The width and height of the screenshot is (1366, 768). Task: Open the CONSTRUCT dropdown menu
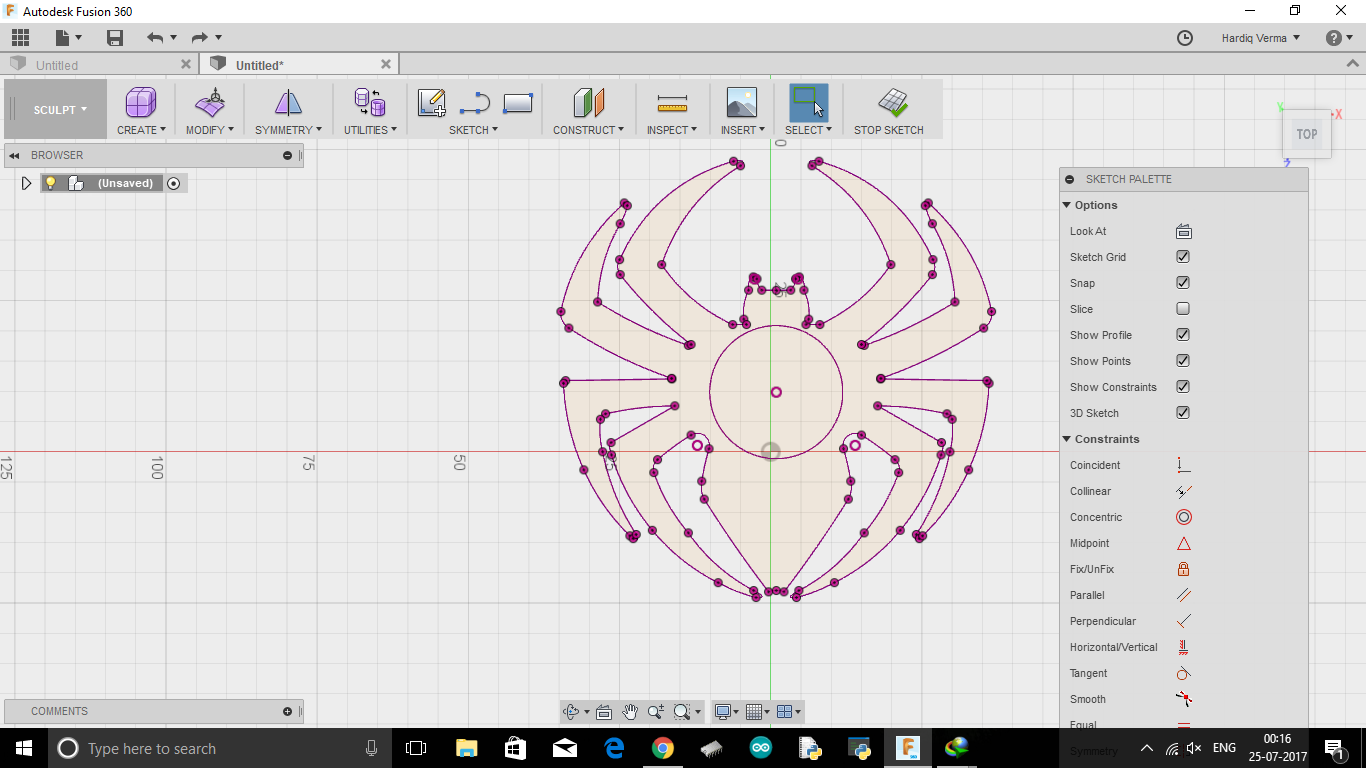[x=588, y=130]
